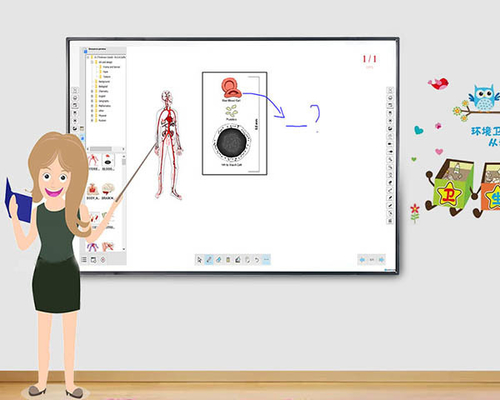This screenshot has height=400, width=500.
Task: Expand the Russian folder node
Action: tap(92, 120)
